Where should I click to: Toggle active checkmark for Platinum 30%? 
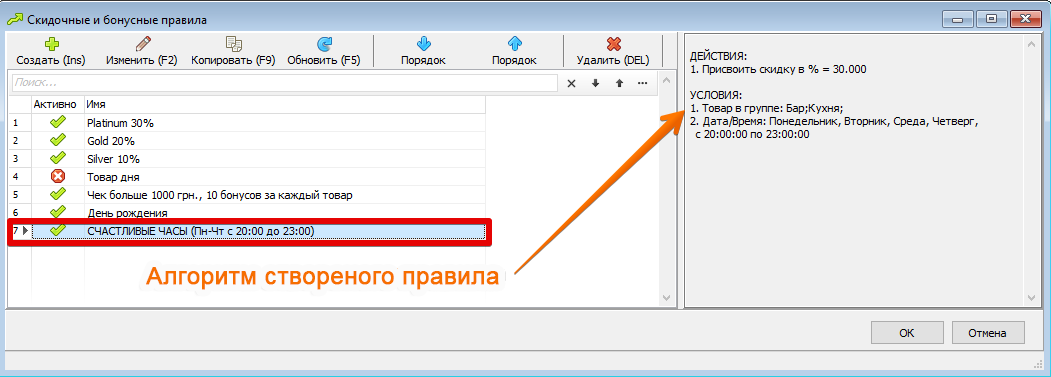tap(58, 123)
